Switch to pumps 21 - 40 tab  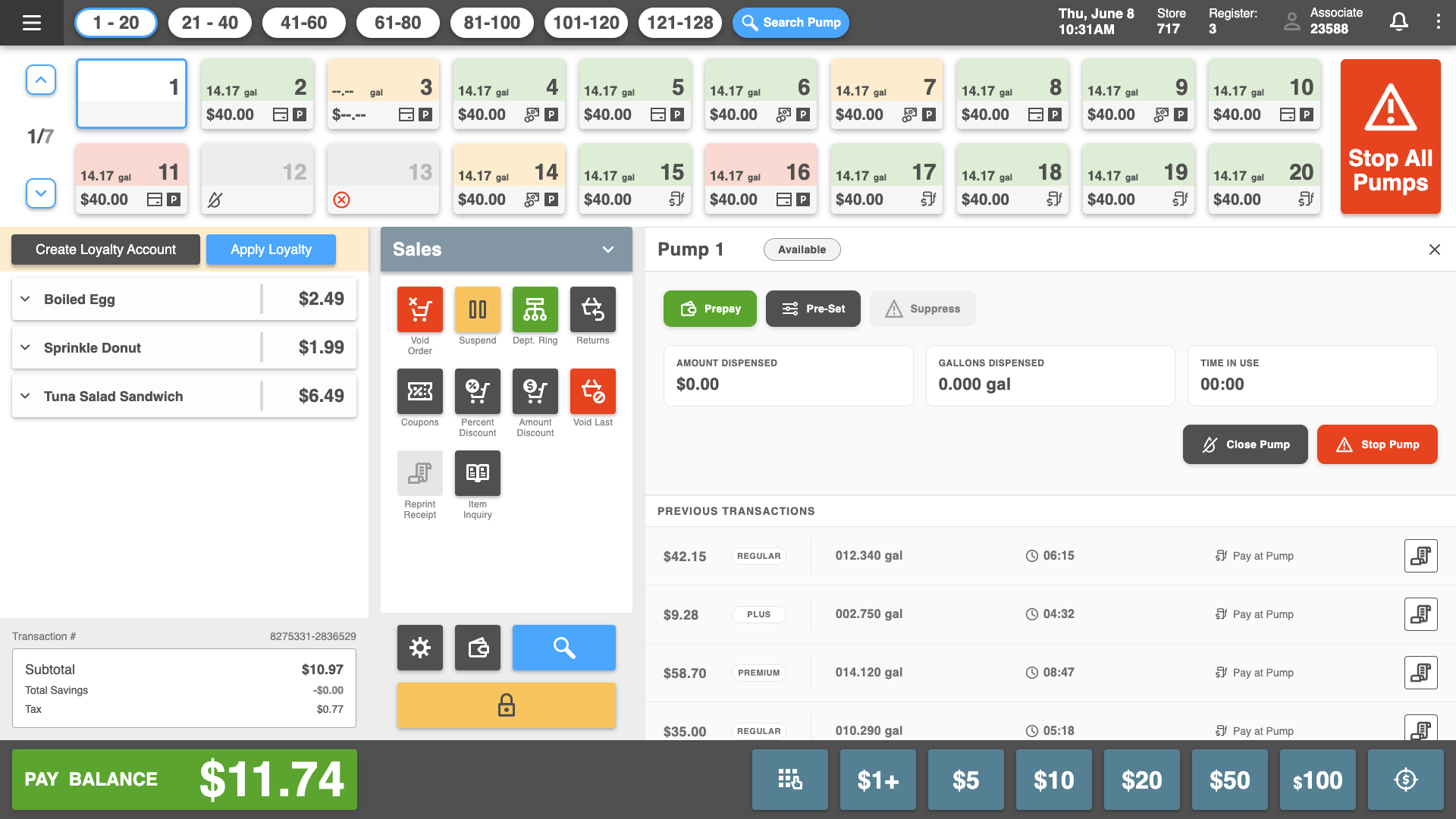[x=210, y=23]
